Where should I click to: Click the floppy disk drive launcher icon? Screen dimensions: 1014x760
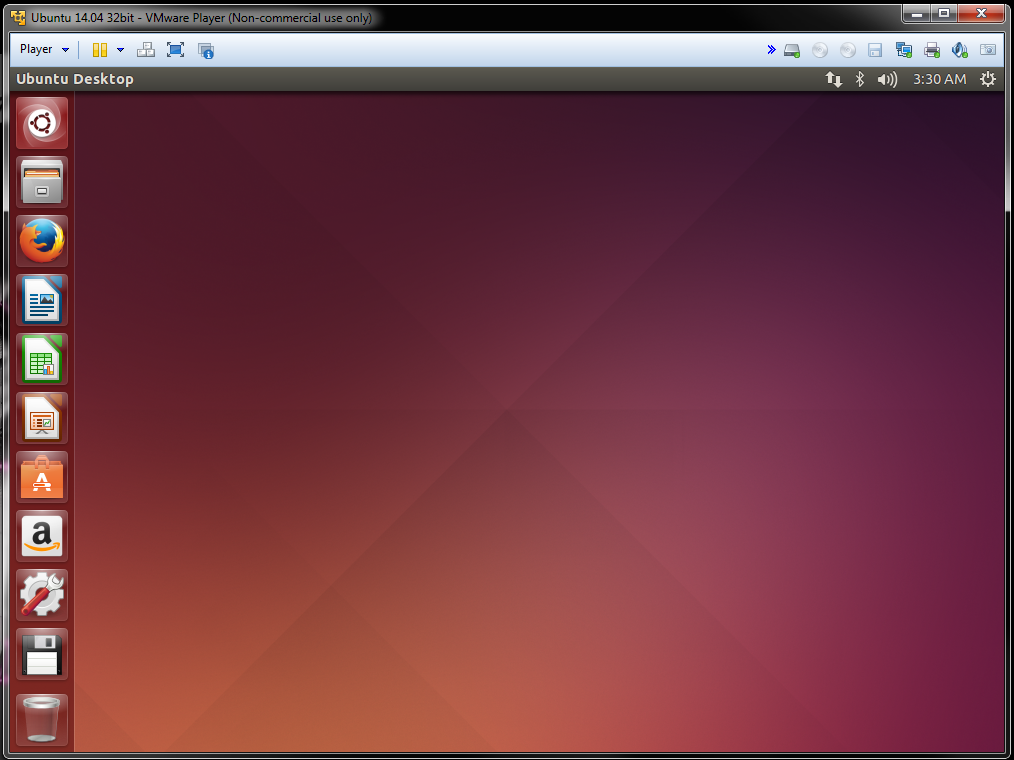42,654
